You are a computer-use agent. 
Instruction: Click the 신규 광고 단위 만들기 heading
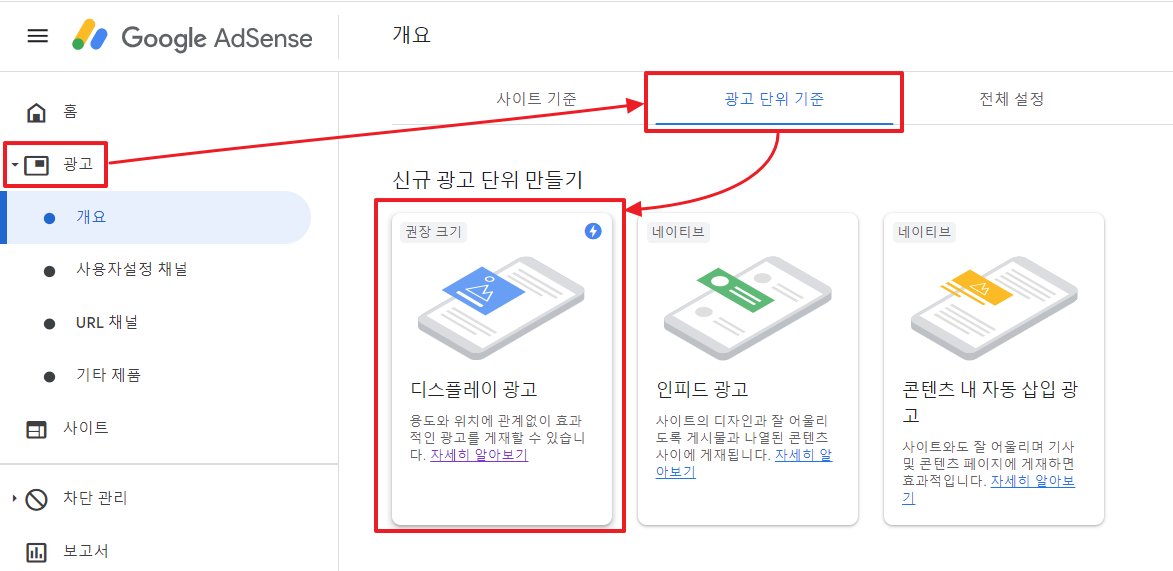click(x=487, y=180)
